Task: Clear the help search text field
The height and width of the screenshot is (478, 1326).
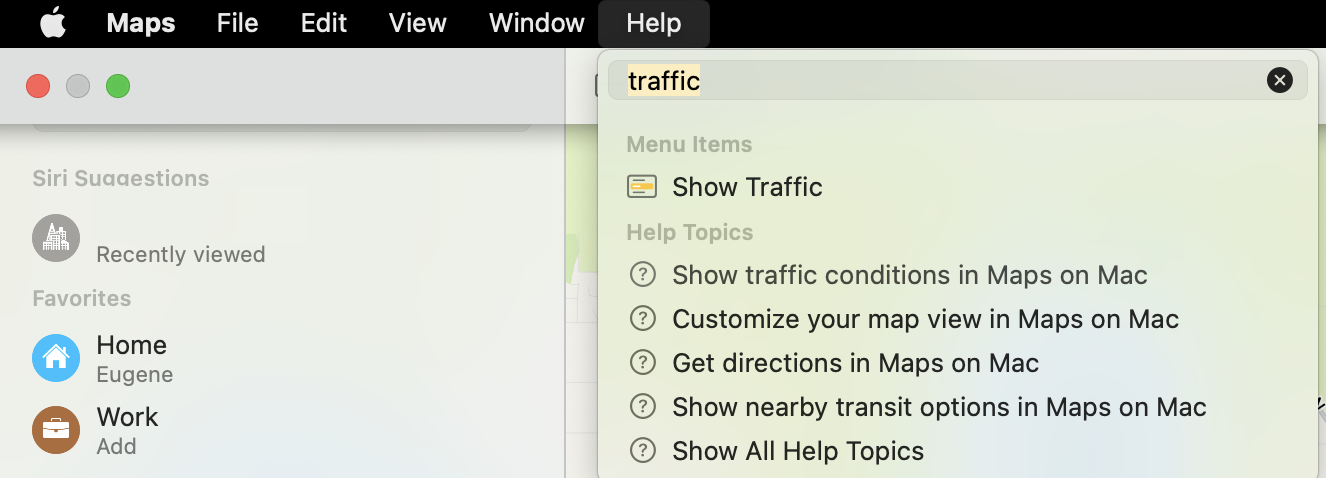Action: 1279,81
